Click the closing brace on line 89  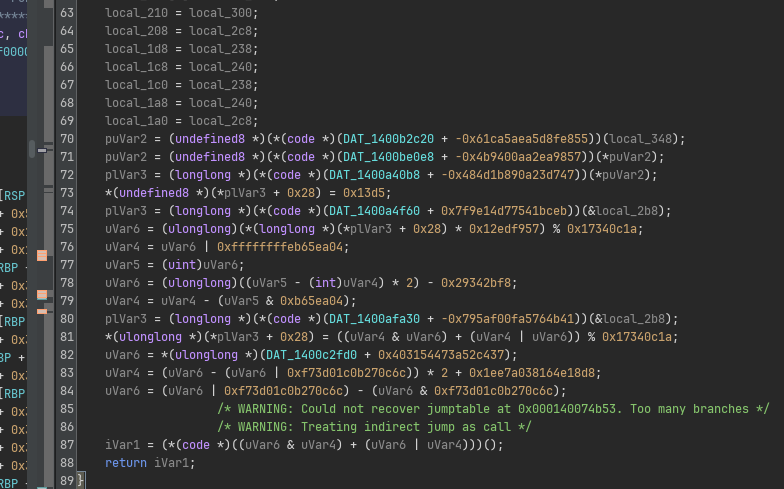[x=81, y=481]
